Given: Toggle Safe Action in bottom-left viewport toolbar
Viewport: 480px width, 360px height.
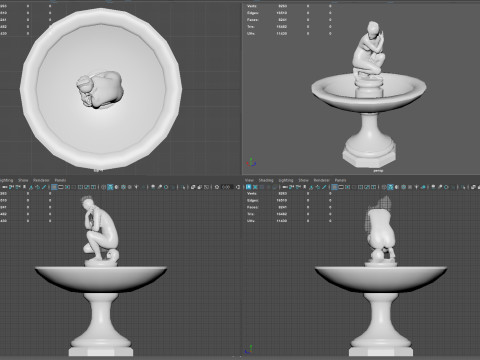Looking at the screenshot, I should click(87, 187).
